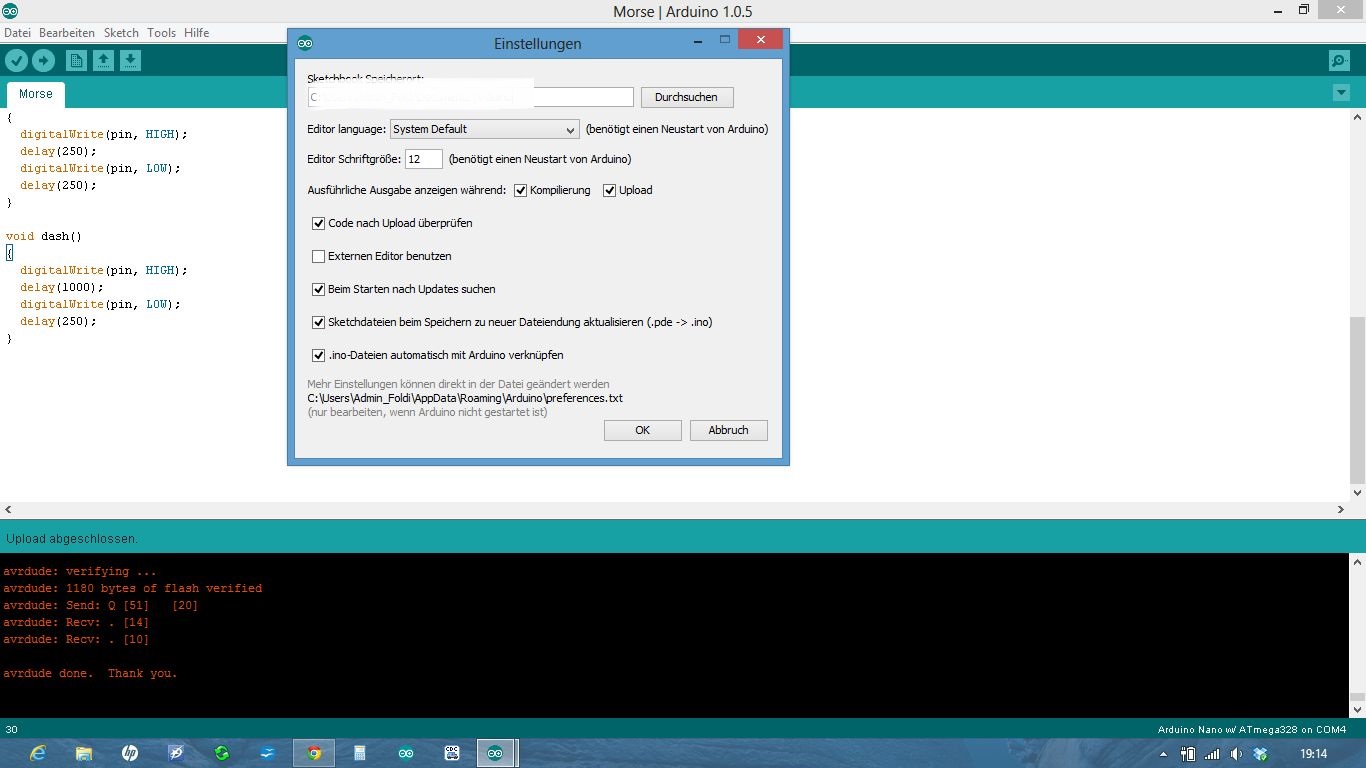Confirm settings with the OK button
The image size is (1366, 768).
643,430
